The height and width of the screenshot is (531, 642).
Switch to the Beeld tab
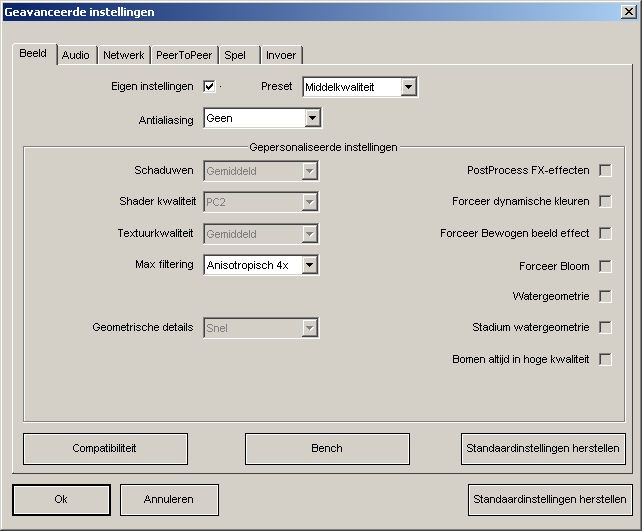pos(34,54)
